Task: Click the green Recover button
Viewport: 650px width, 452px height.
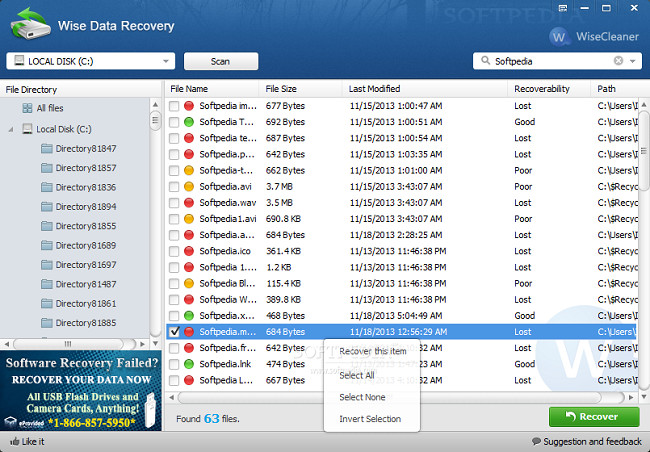Action: pos(594,416)
